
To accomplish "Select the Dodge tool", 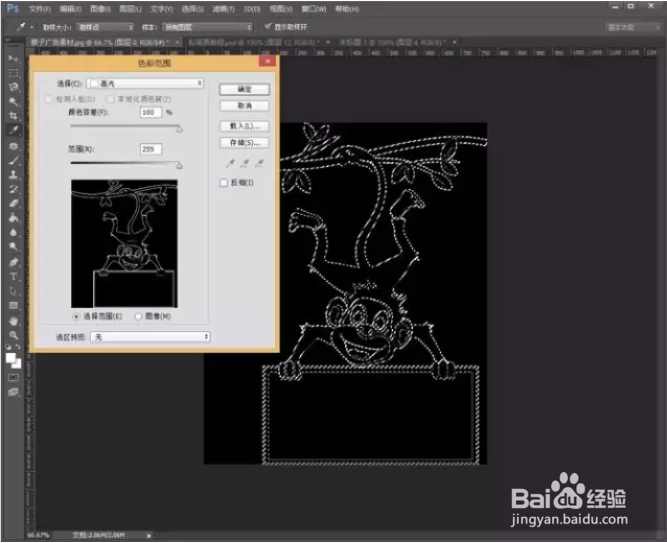I will click(13, 247).
